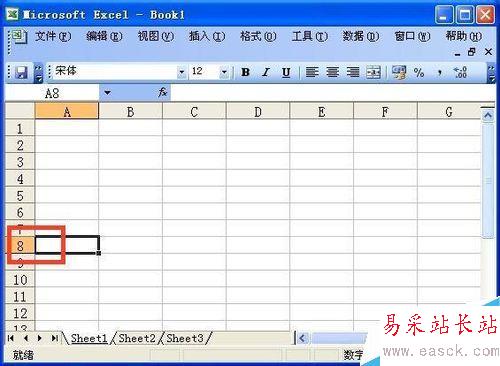Click Merge and Center icon
Screen dimensions: 500x366
pos(373,72)
